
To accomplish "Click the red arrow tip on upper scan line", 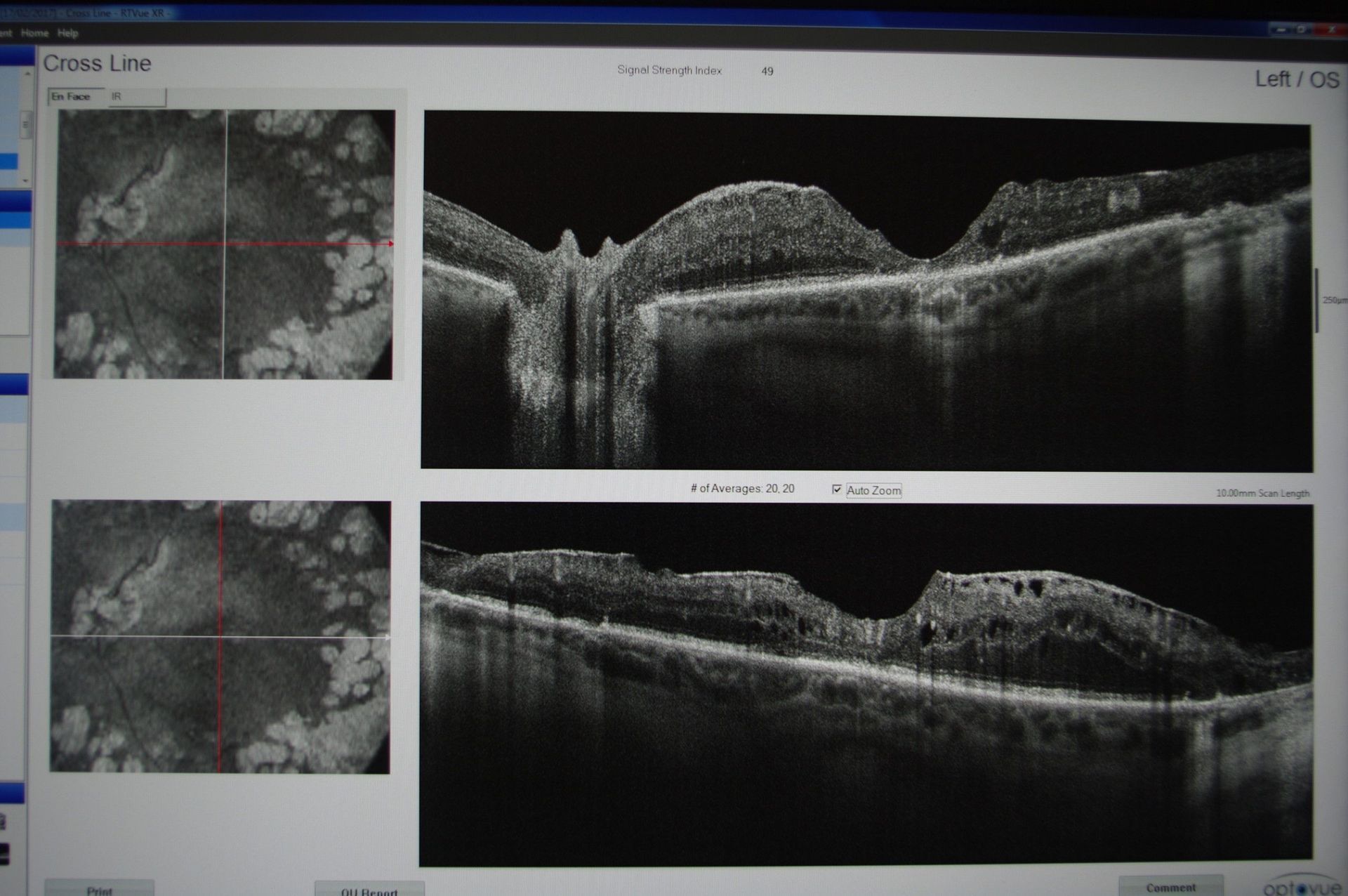I will click(390, 244).
